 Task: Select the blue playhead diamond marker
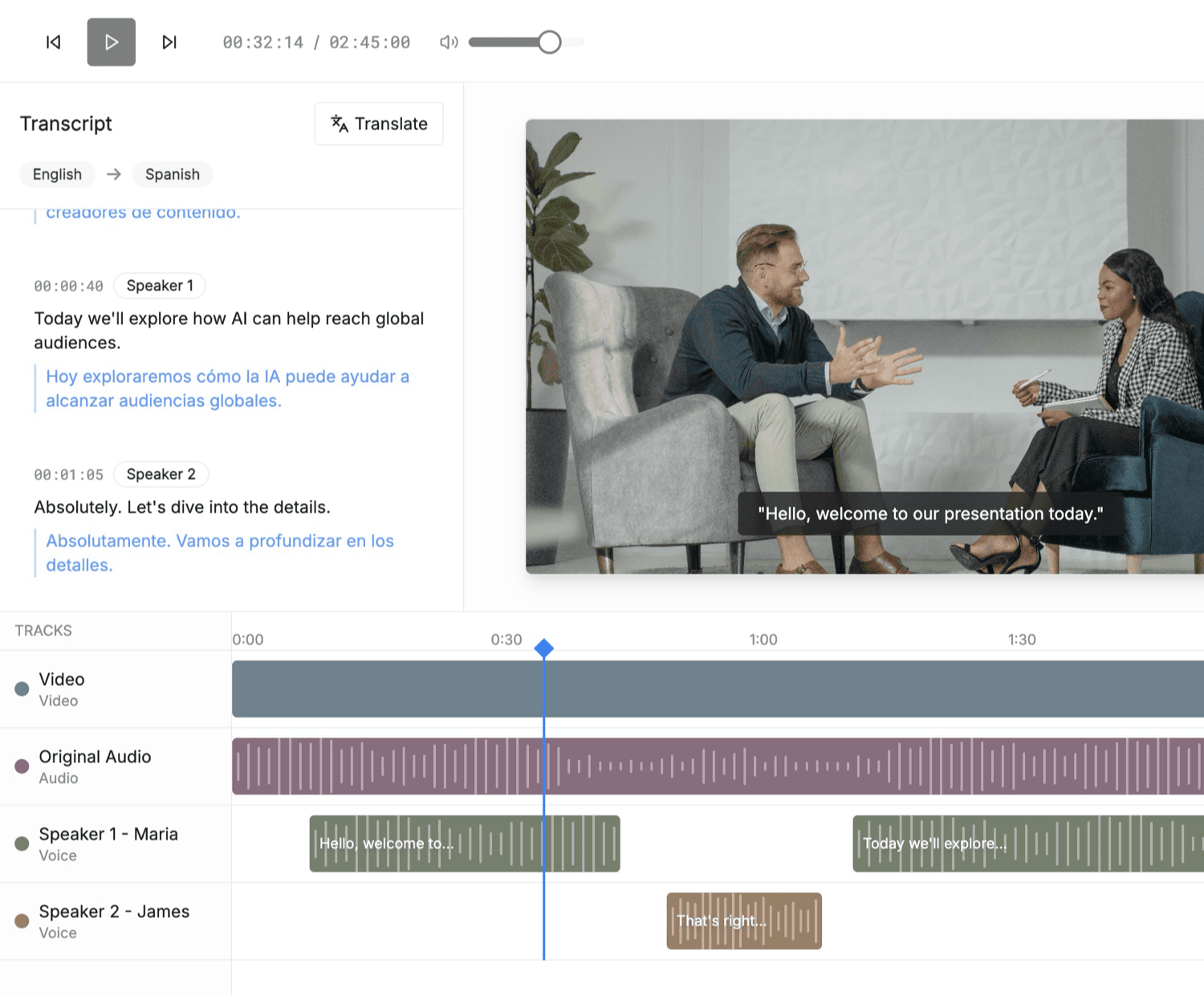tap(543, 648)
